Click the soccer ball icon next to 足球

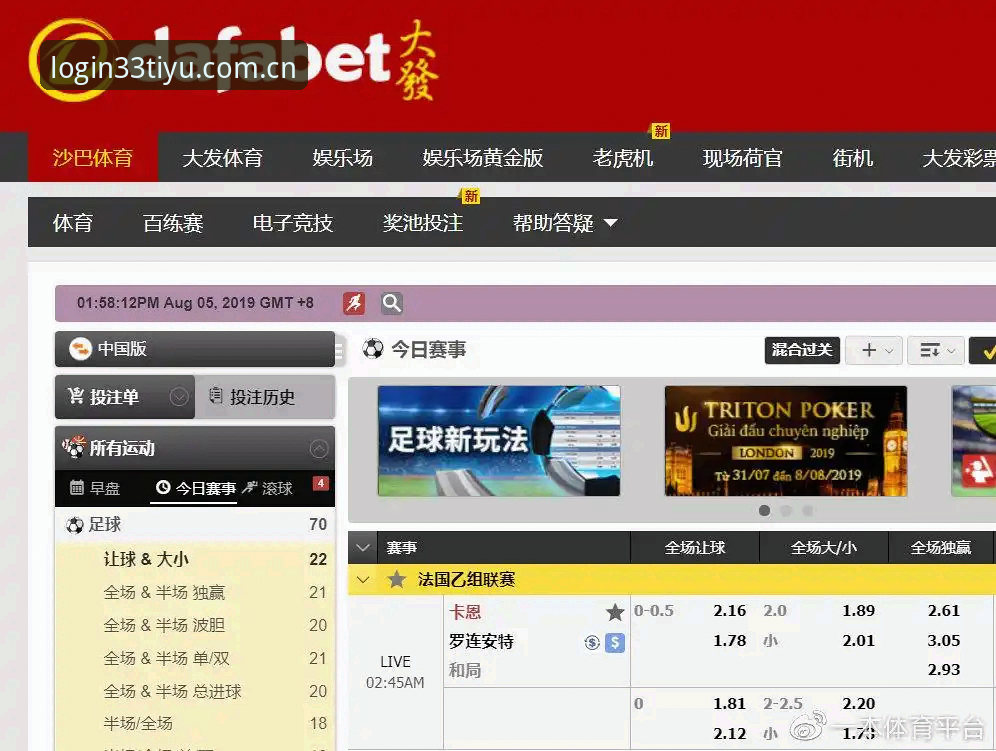tap(74, 525)
